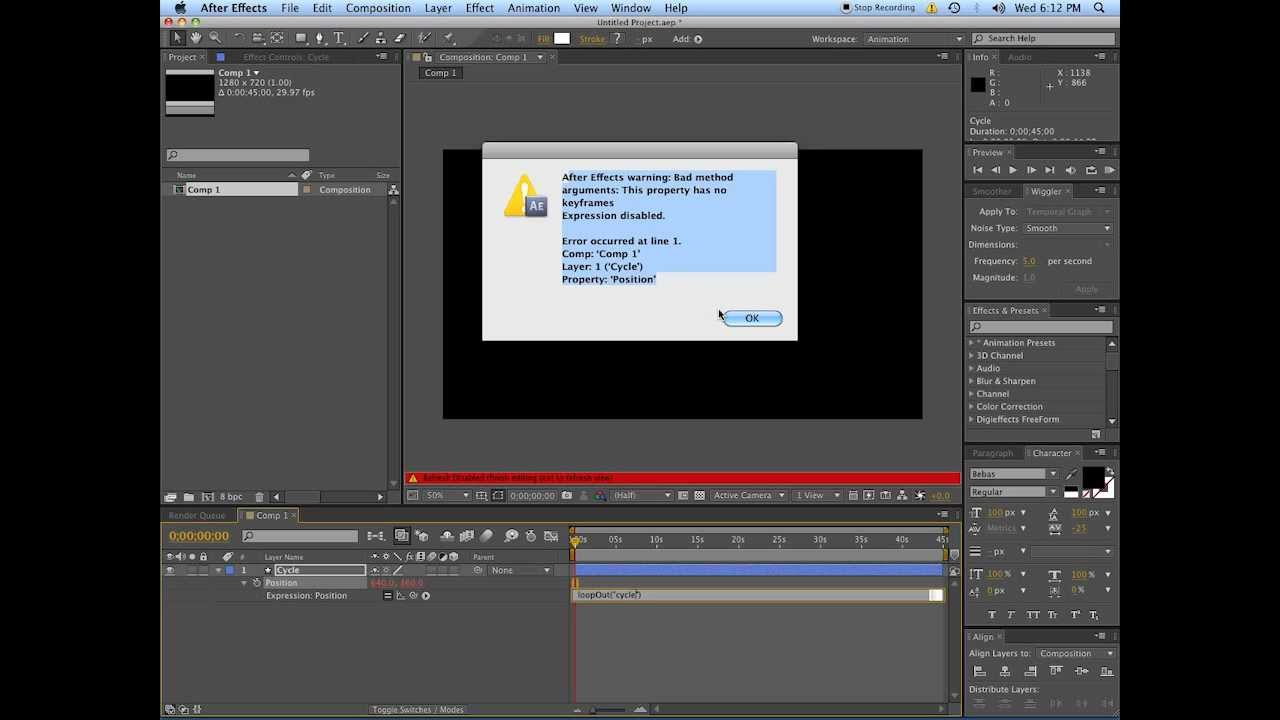Switch to the Render Queue tab
The height and width of the screenshot is (720, 1280).
197,516
